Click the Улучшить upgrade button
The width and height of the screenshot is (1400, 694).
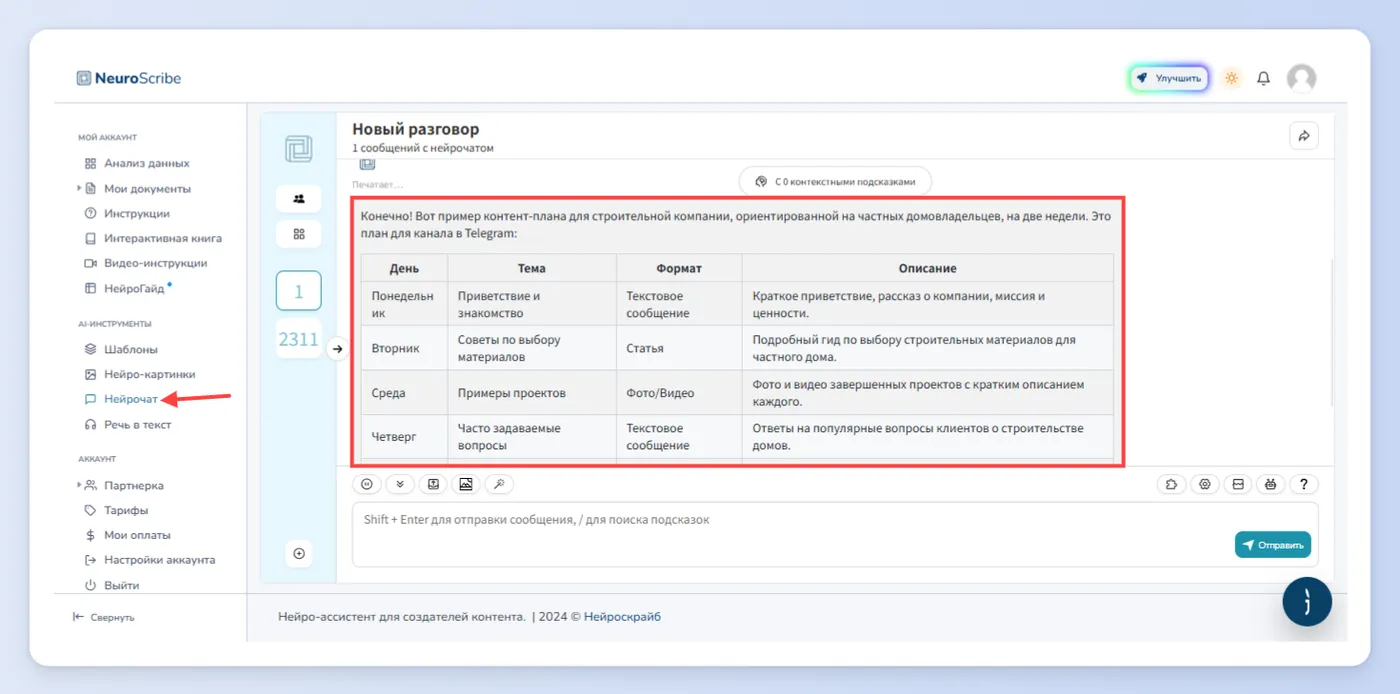[1169, 78]
